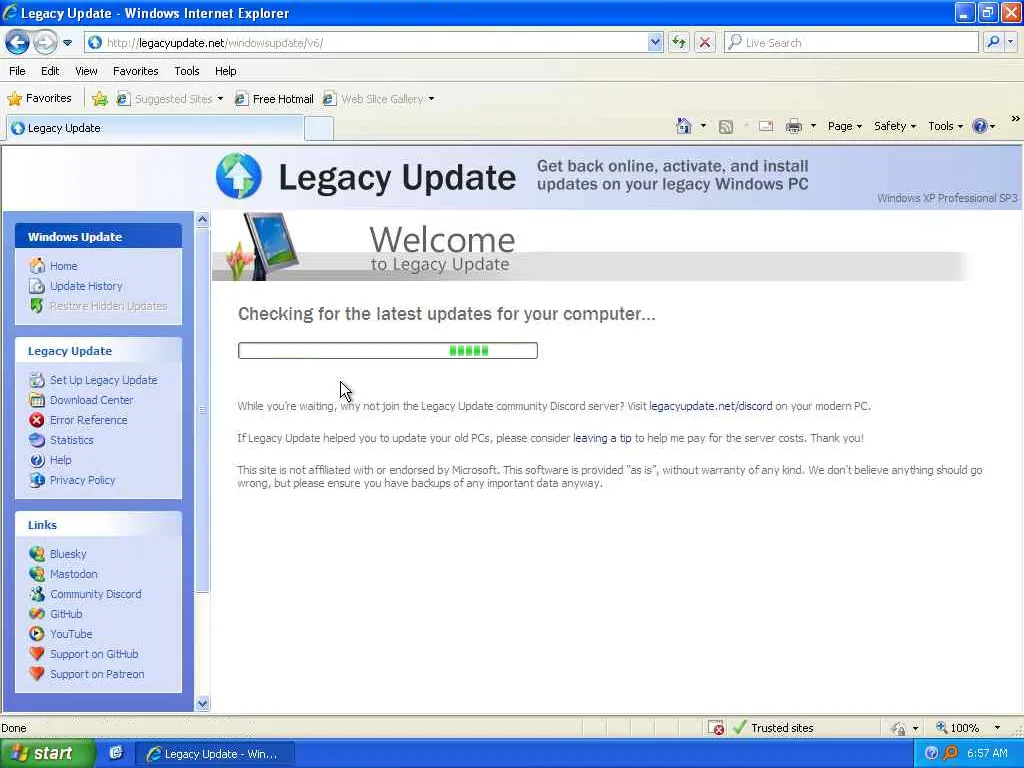Open Set Up Legacy Update link
The image size is (1024, 768).
coord(104,380)
